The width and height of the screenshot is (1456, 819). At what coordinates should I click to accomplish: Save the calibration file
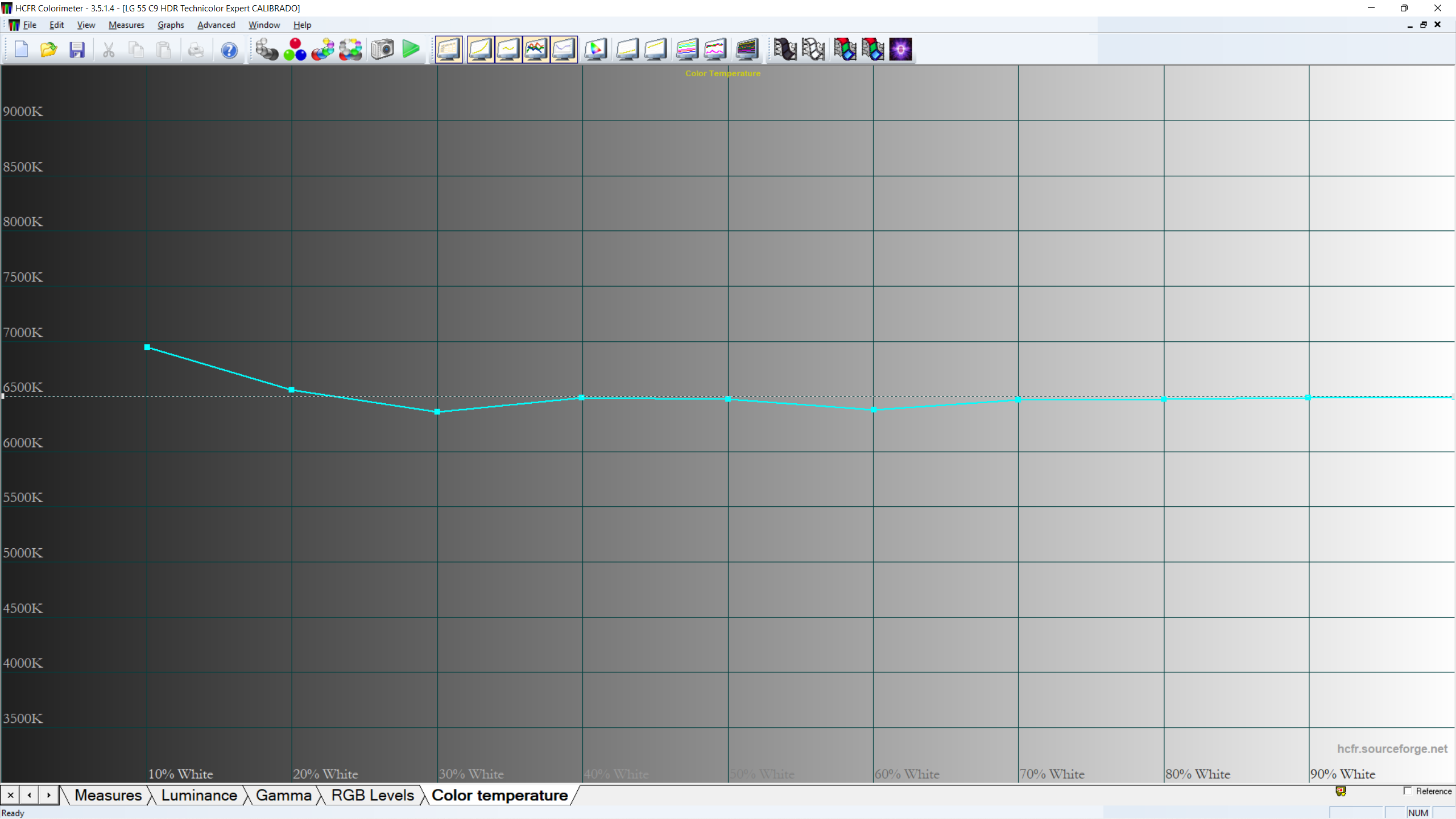[77, 49]
